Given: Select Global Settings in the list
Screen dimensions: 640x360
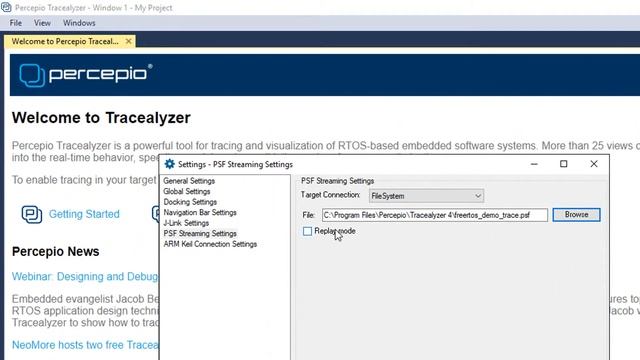Looking at the screenshot, I should 187,191.
